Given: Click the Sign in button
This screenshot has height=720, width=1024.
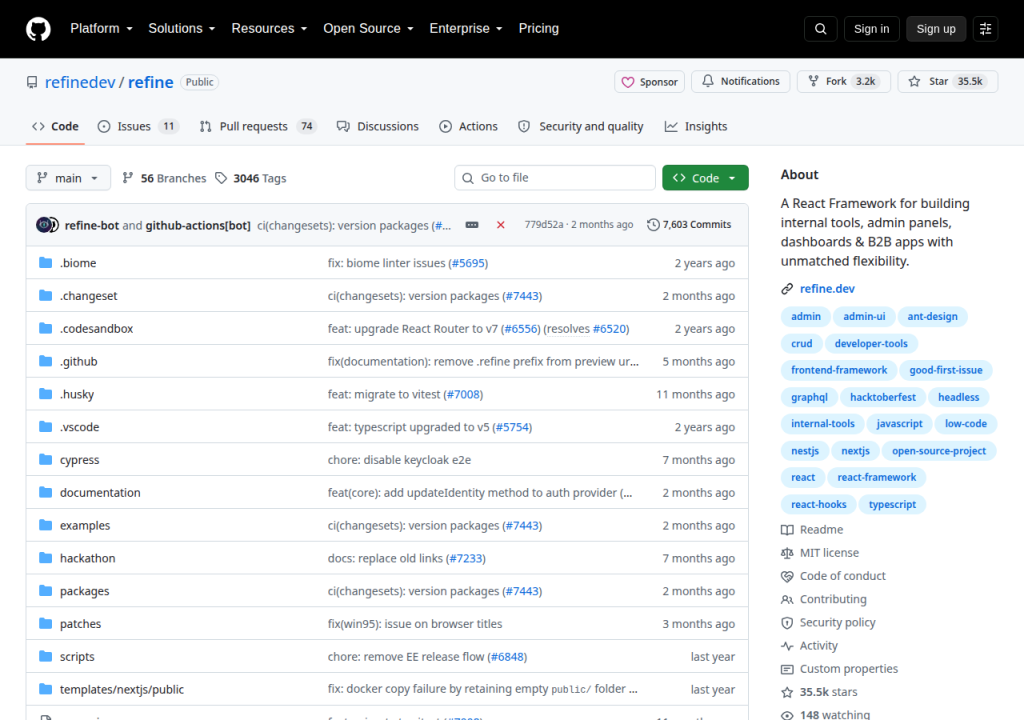Looking at the screenshot, I should (x=871, y=29).
